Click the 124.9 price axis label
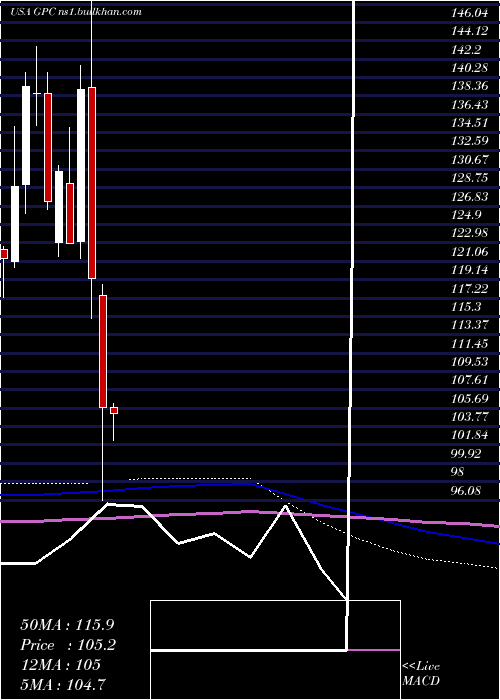 point(466,215)
